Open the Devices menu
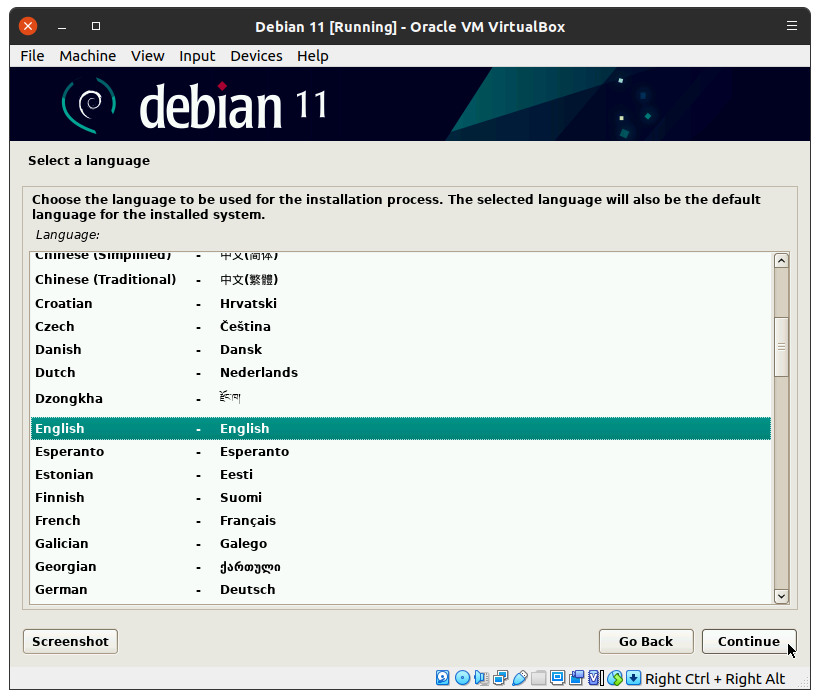This screenshot has height=699, width=820. [x=256, y=56]
